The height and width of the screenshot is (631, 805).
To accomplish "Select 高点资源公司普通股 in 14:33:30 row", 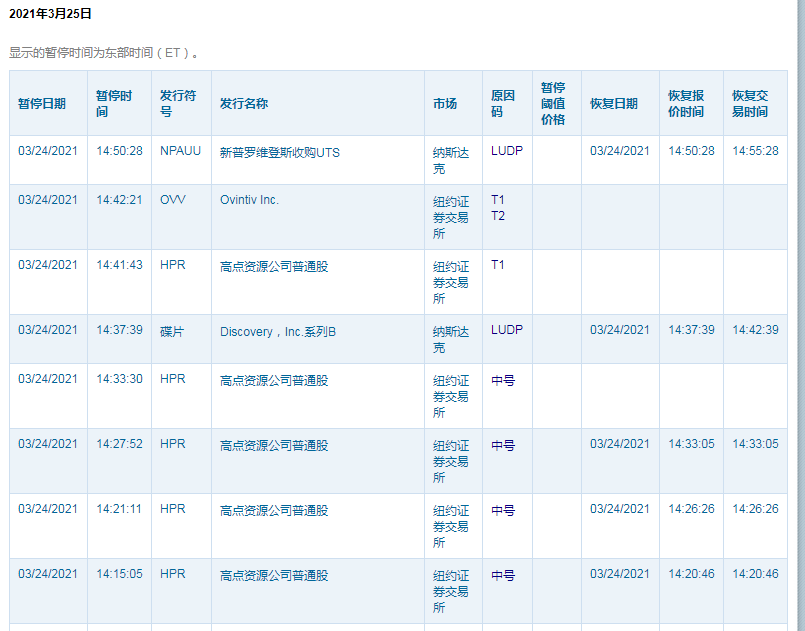I will point(274,380).
